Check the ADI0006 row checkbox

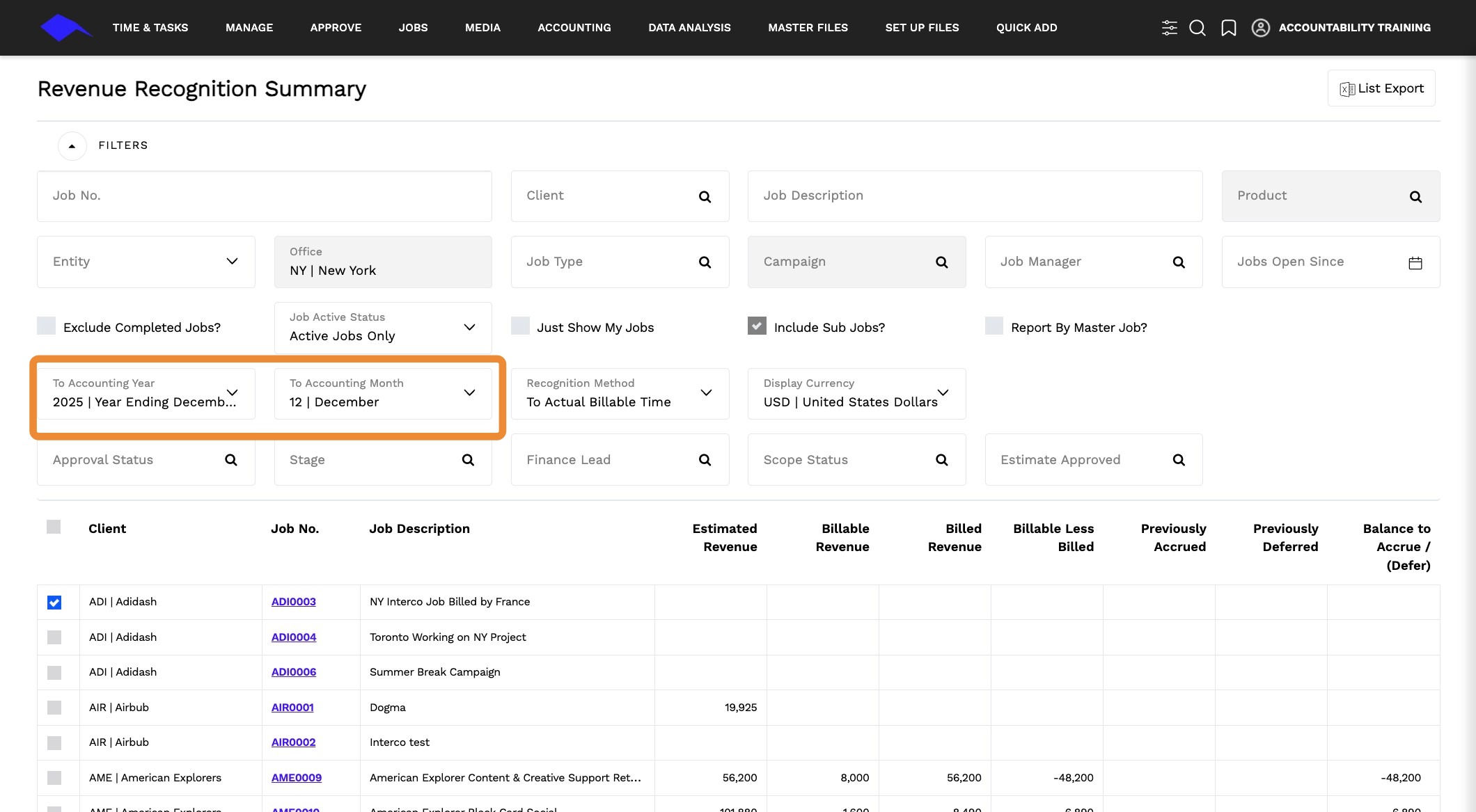54,673
